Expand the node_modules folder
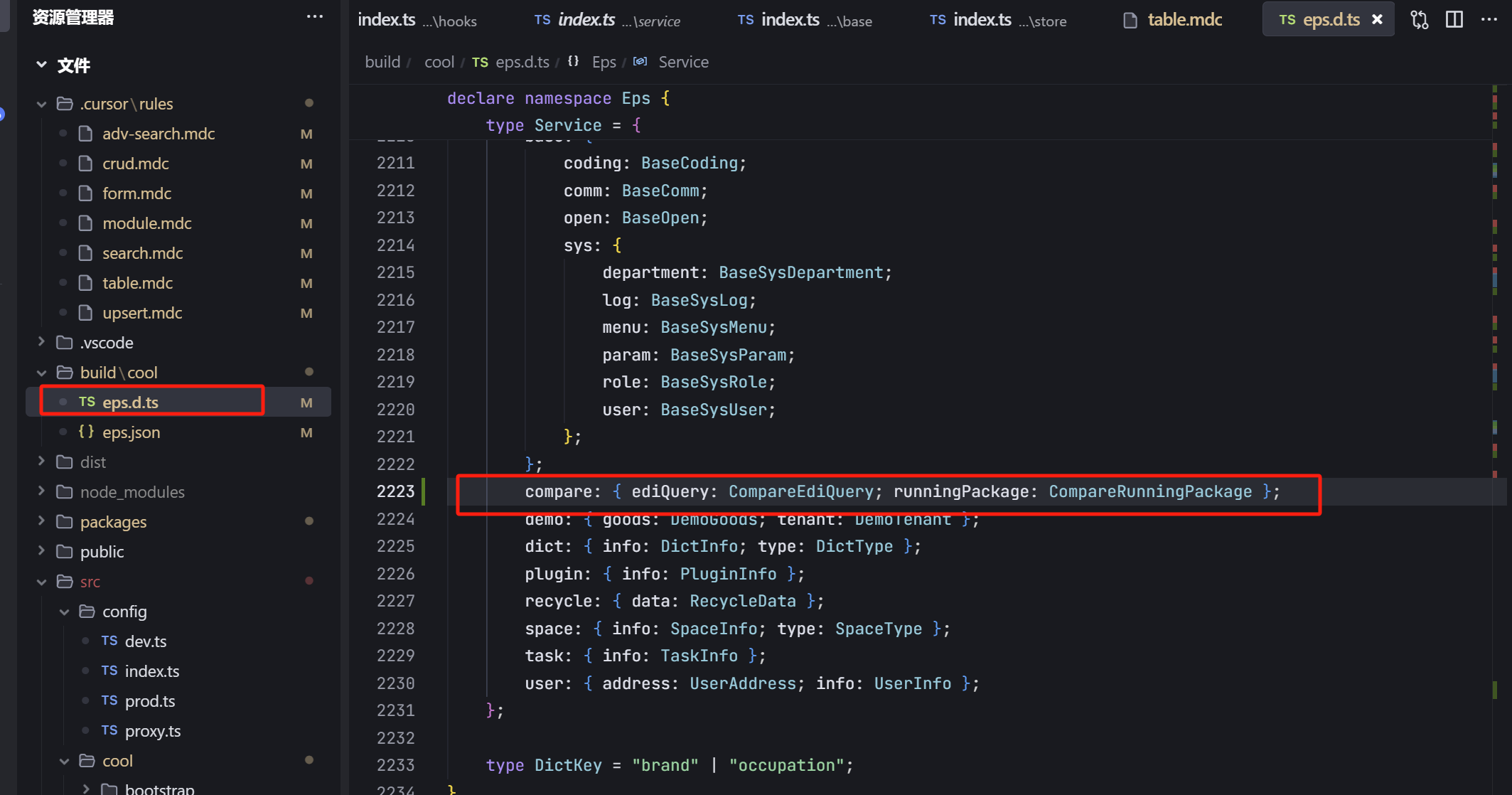This screenshot has height=795, width=1512. pos(42,492)
